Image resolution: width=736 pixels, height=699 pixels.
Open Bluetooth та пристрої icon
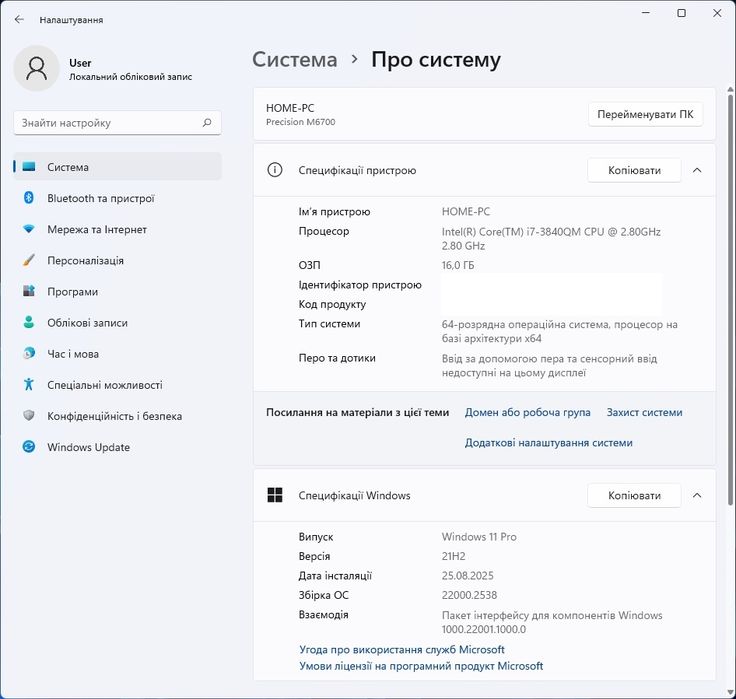pos(29,198)
